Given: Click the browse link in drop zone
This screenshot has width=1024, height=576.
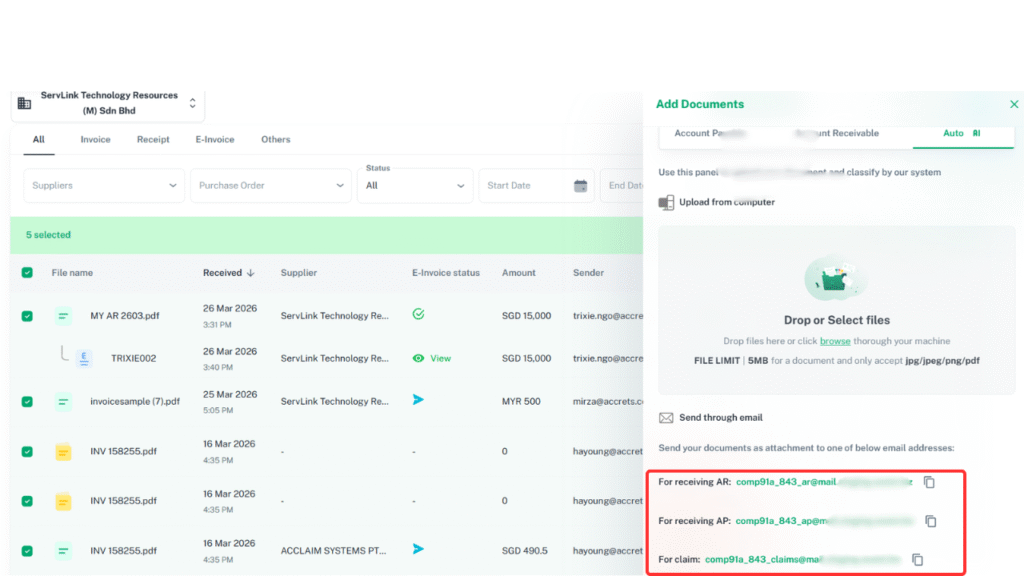Looking at the screenshot, I should [835, 341].
